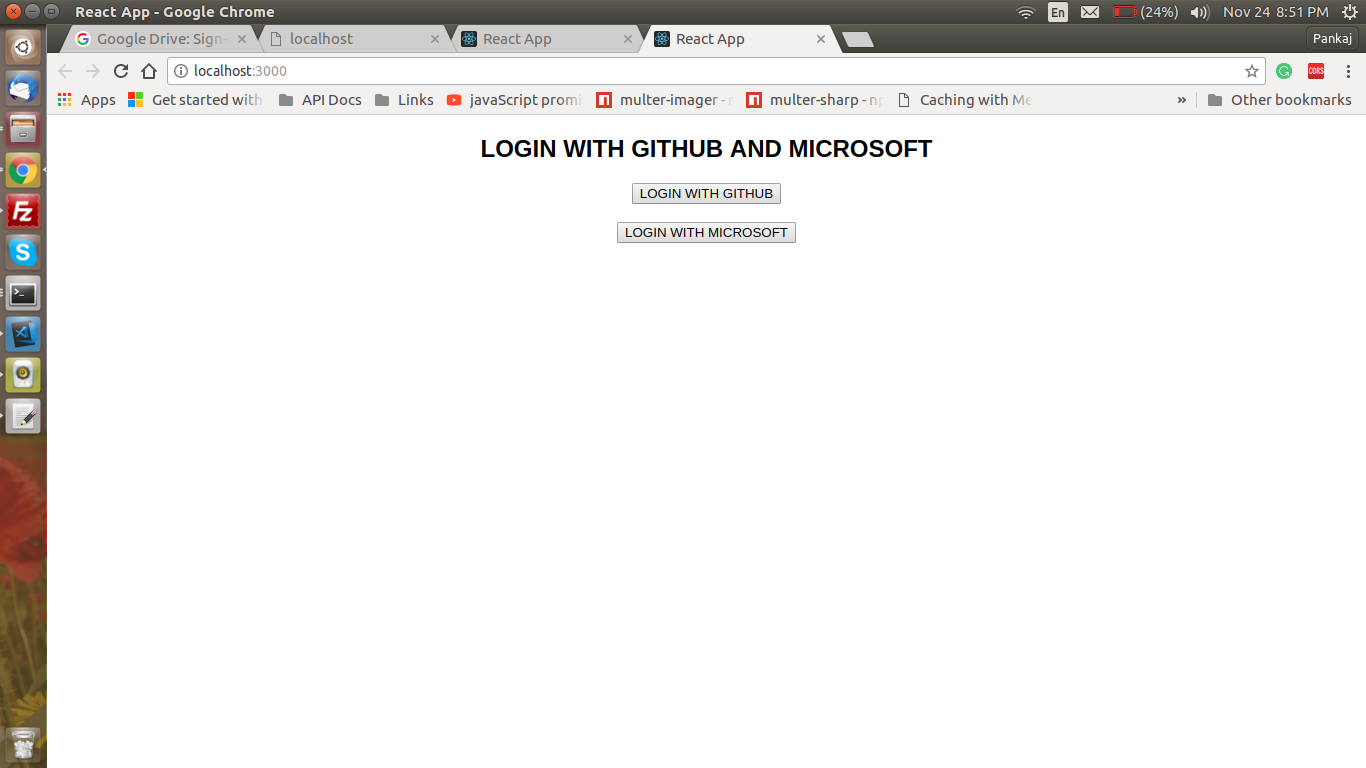
Task: Open the Terminal from the dock
Action: pos(23,293)
